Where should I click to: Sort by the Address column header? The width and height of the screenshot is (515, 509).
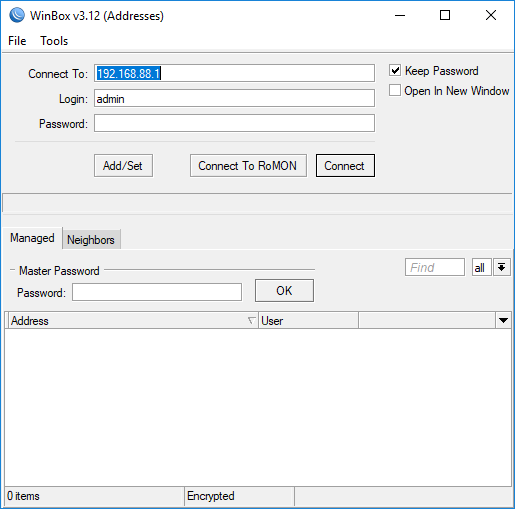tap(133, 321)
